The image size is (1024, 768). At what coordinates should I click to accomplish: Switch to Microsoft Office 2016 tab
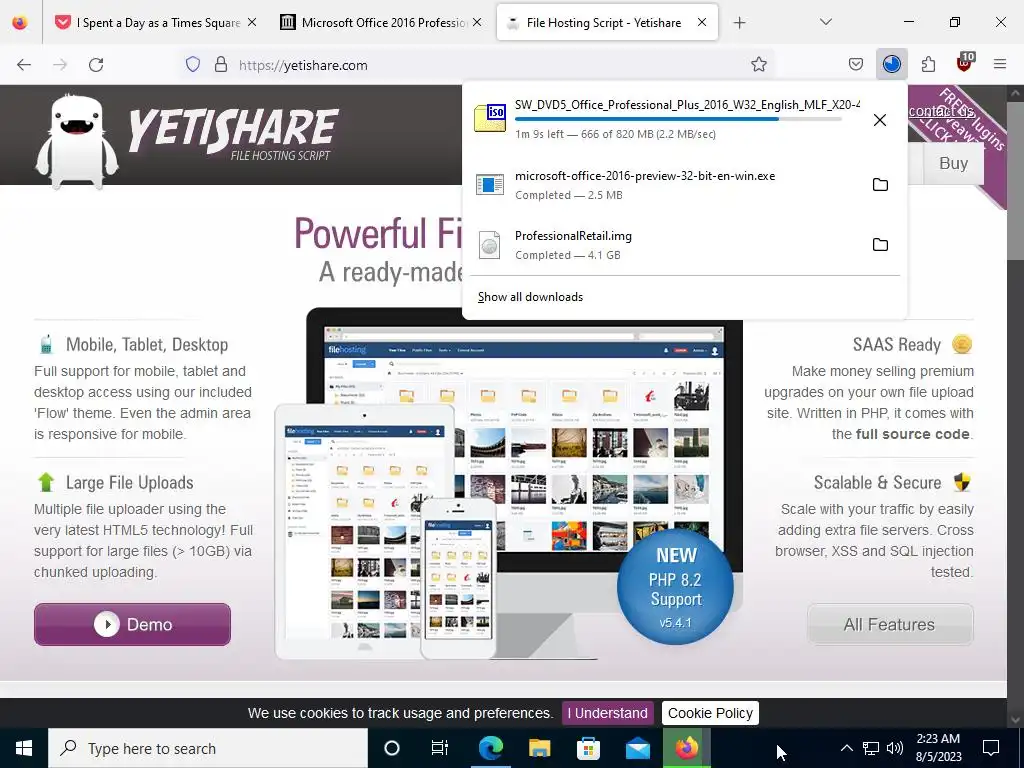tap(382, 23)
